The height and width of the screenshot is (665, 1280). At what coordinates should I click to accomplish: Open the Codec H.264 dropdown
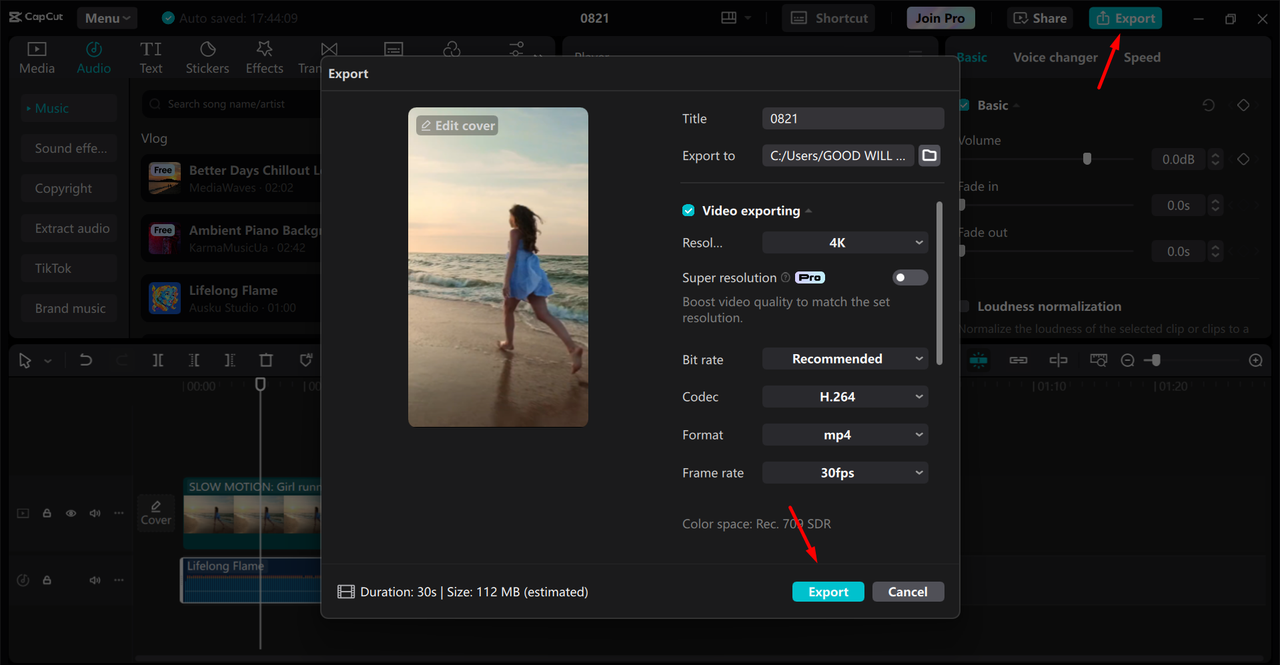pyautogui.click(x=845, y=397)
